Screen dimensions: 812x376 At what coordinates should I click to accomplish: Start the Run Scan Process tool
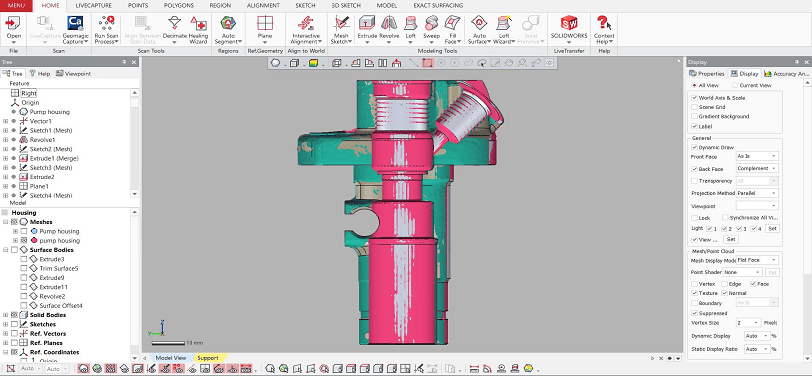click(x=106, y=30)
